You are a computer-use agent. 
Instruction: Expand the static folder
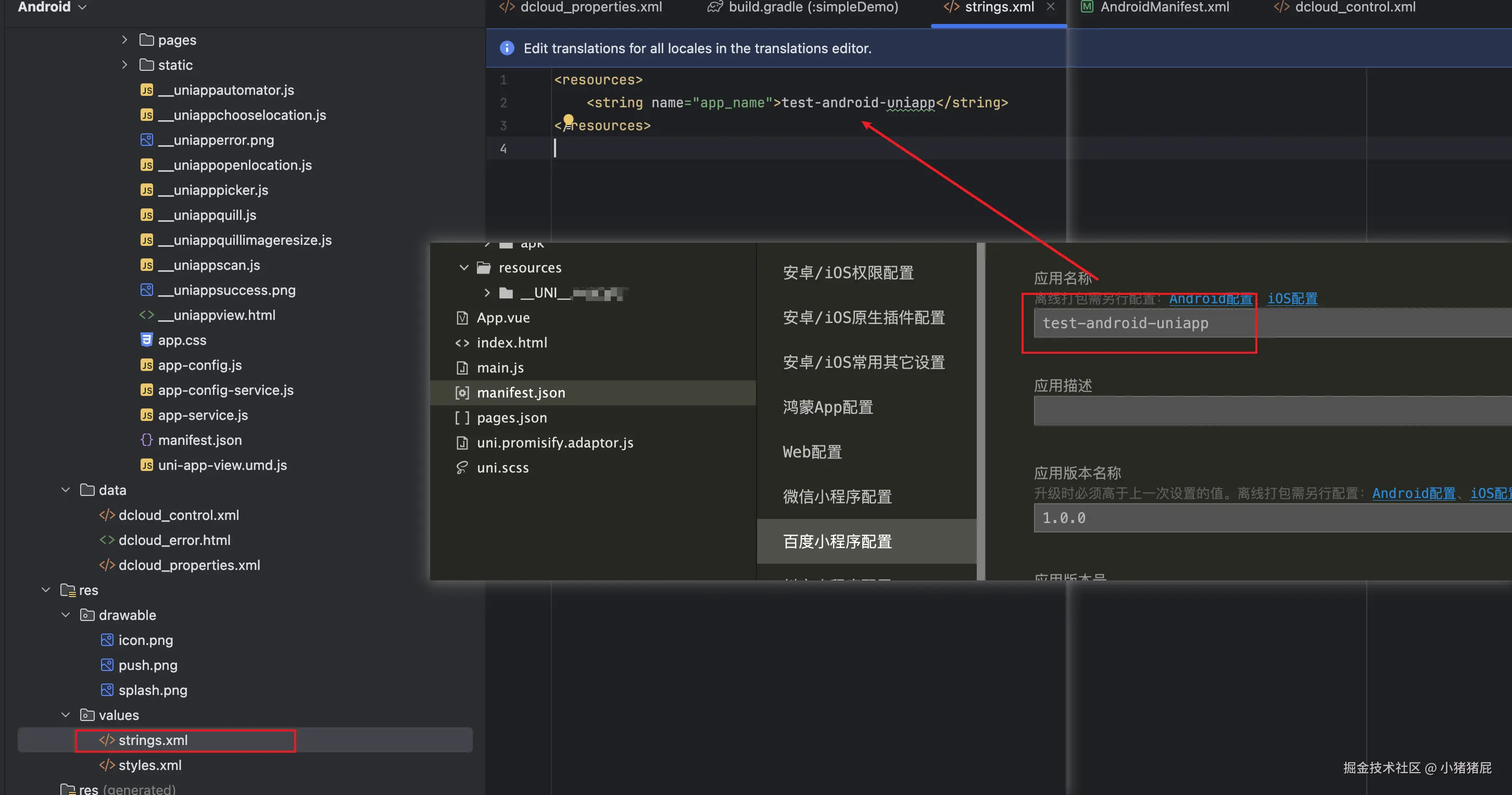coord(124,65)
